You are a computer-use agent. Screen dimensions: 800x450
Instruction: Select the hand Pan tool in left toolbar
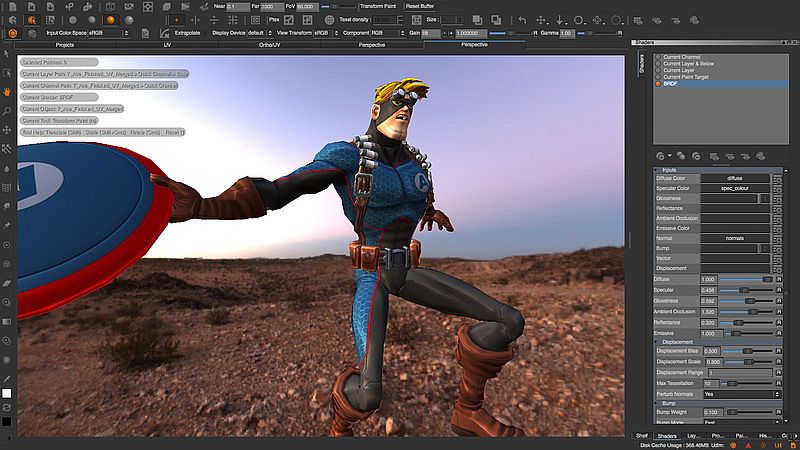coord(6,90)
